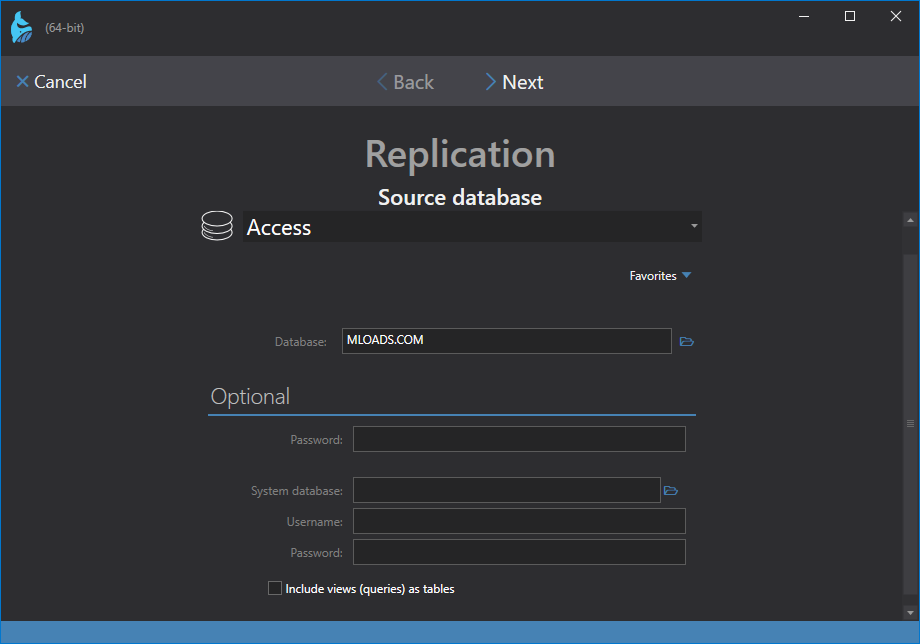Viewport: 920px width, 644px height.
Task: Click the Next chevron arrow icon
Action: [x=490, y=82]
